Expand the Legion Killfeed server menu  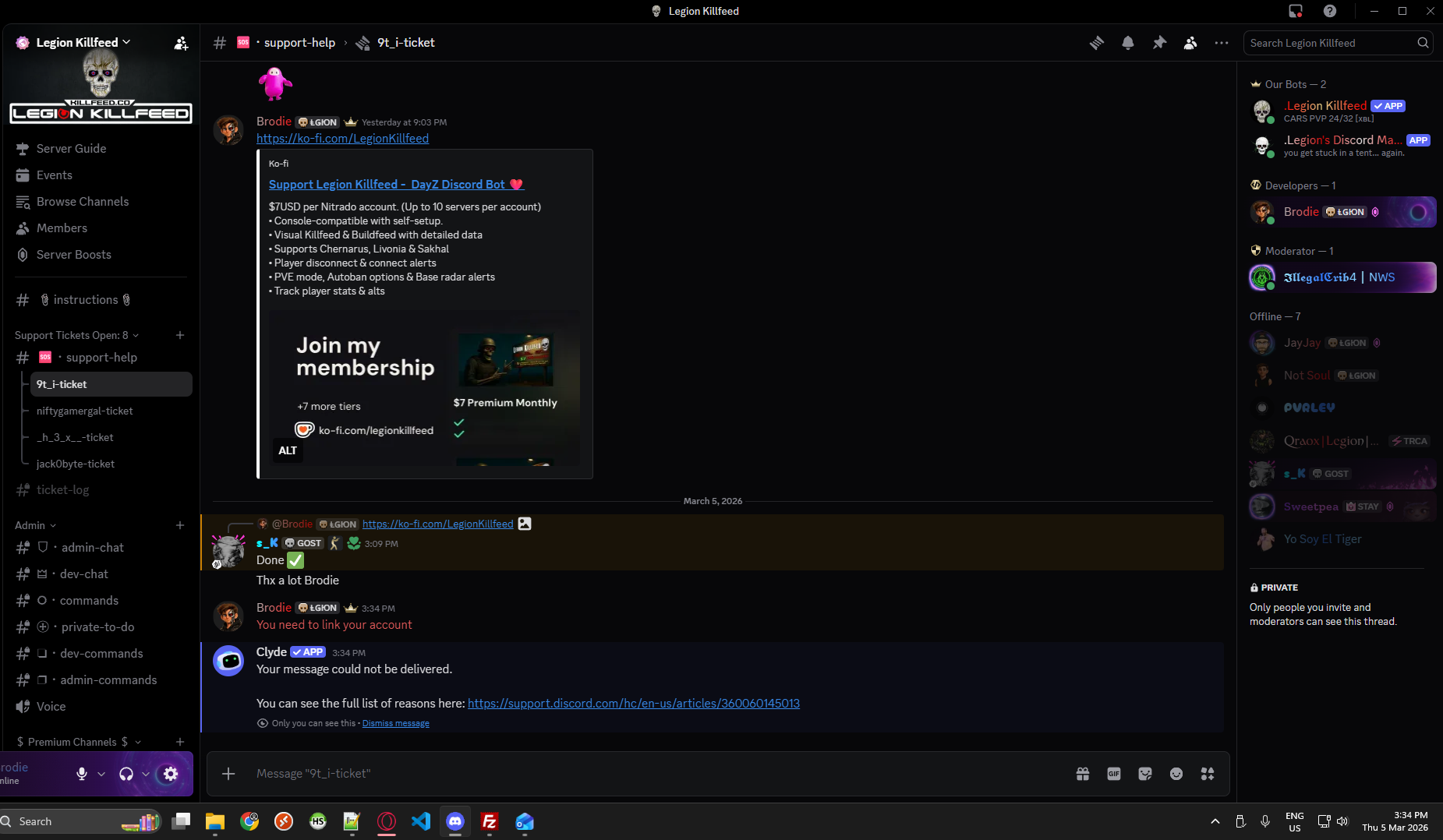point(84,42)
